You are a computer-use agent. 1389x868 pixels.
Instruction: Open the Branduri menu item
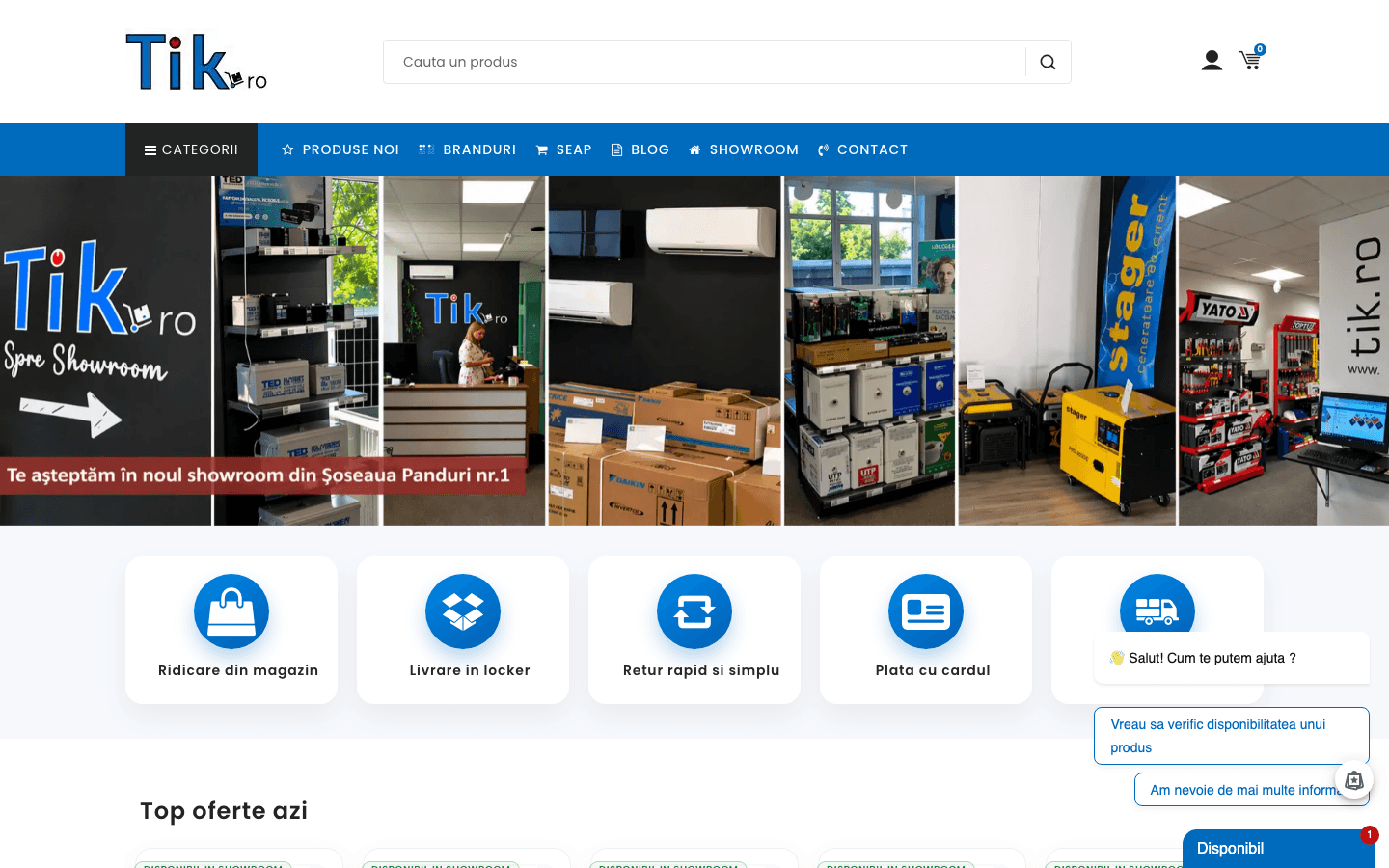468,149
